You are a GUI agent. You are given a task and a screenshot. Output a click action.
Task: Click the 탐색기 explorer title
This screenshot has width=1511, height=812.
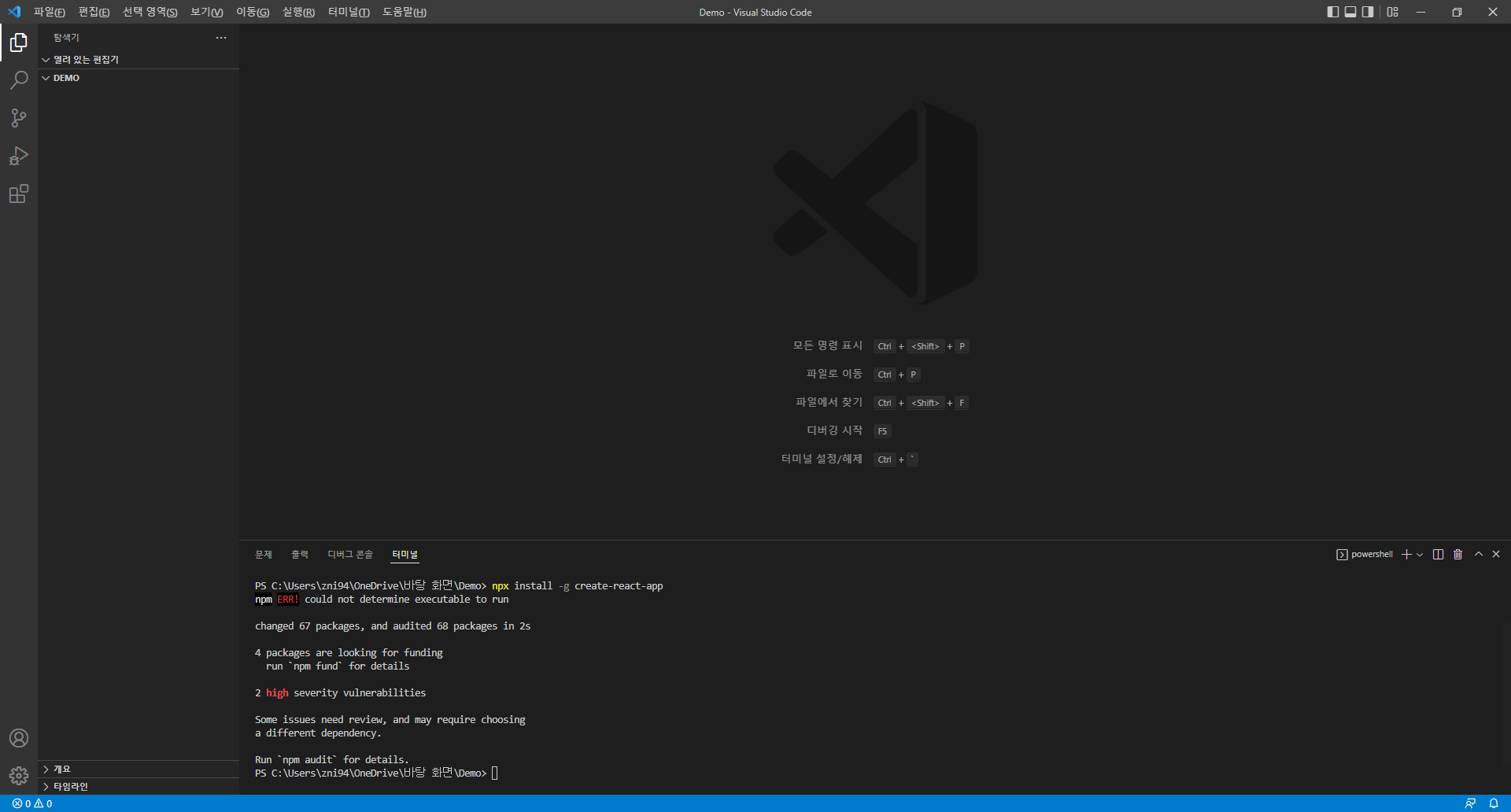pos(66,38)
